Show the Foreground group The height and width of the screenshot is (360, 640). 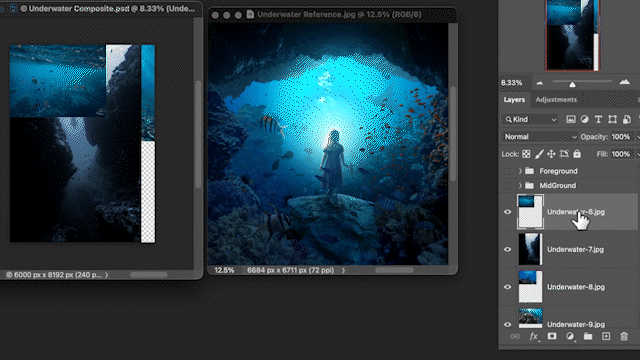point(507,171)
